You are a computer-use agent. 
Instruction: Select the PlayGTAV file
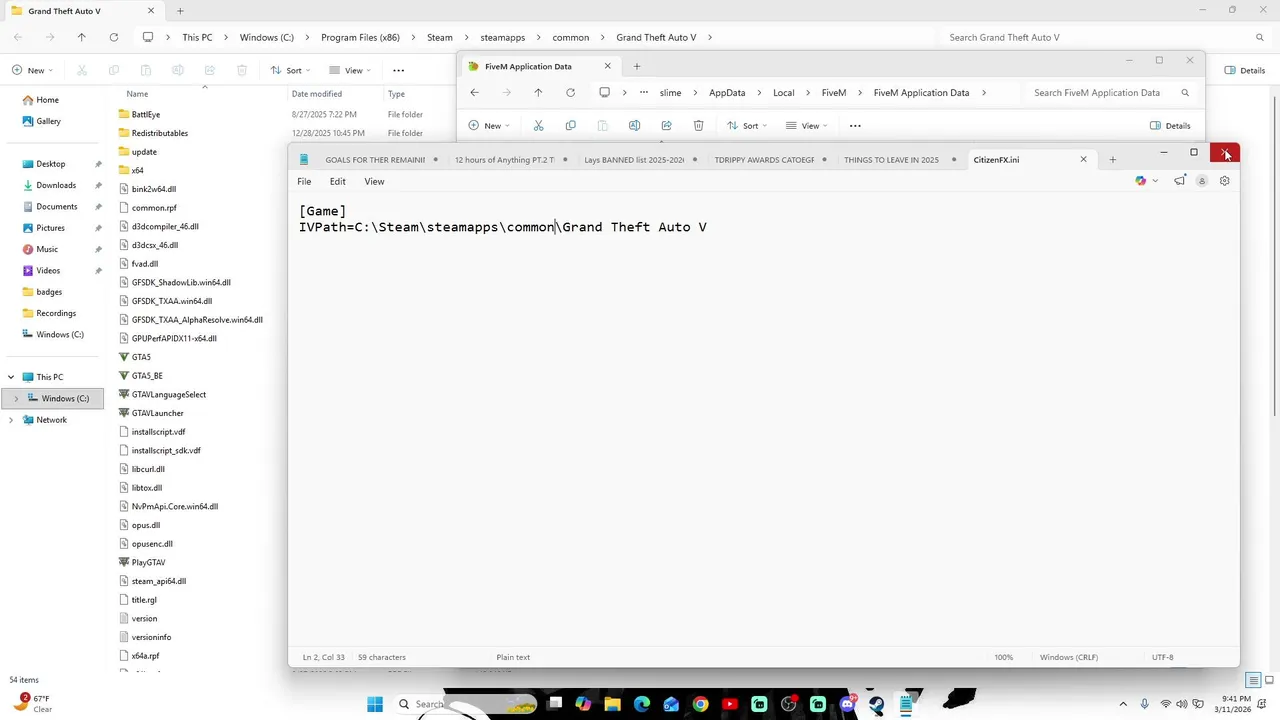[149, 562]
